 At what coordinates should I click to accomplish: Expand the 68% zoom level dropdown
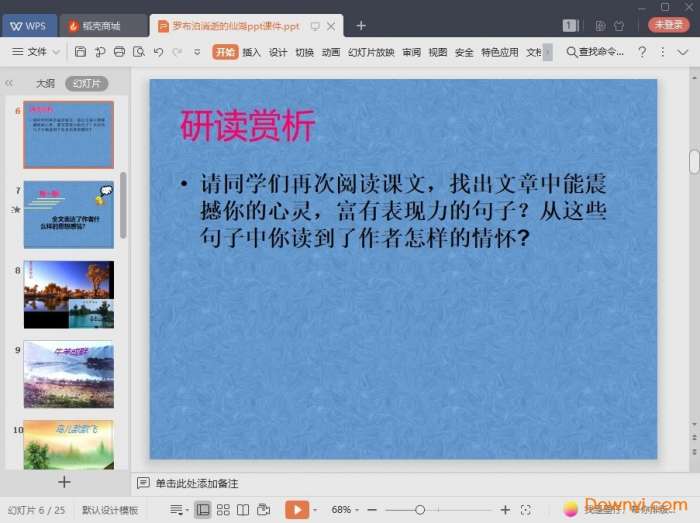click(346, 510)
